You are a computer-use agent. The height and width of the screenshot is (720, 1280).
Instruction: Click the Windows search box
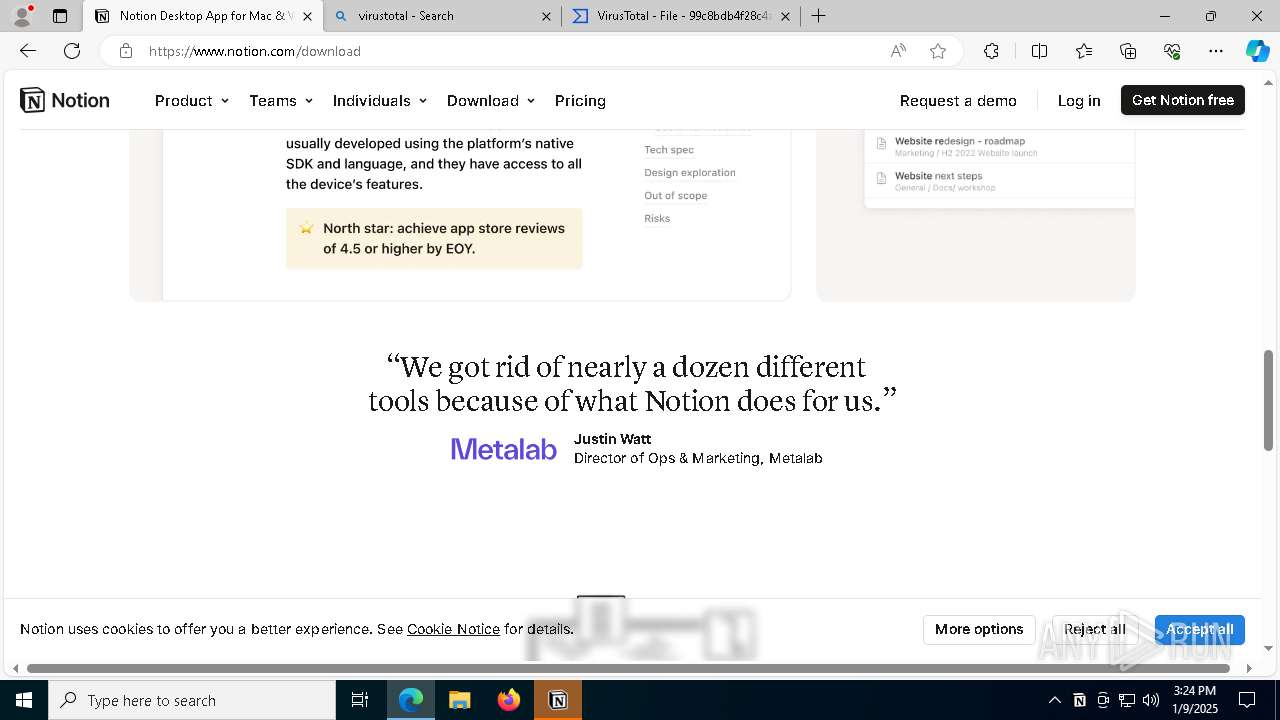coord(192,700)
